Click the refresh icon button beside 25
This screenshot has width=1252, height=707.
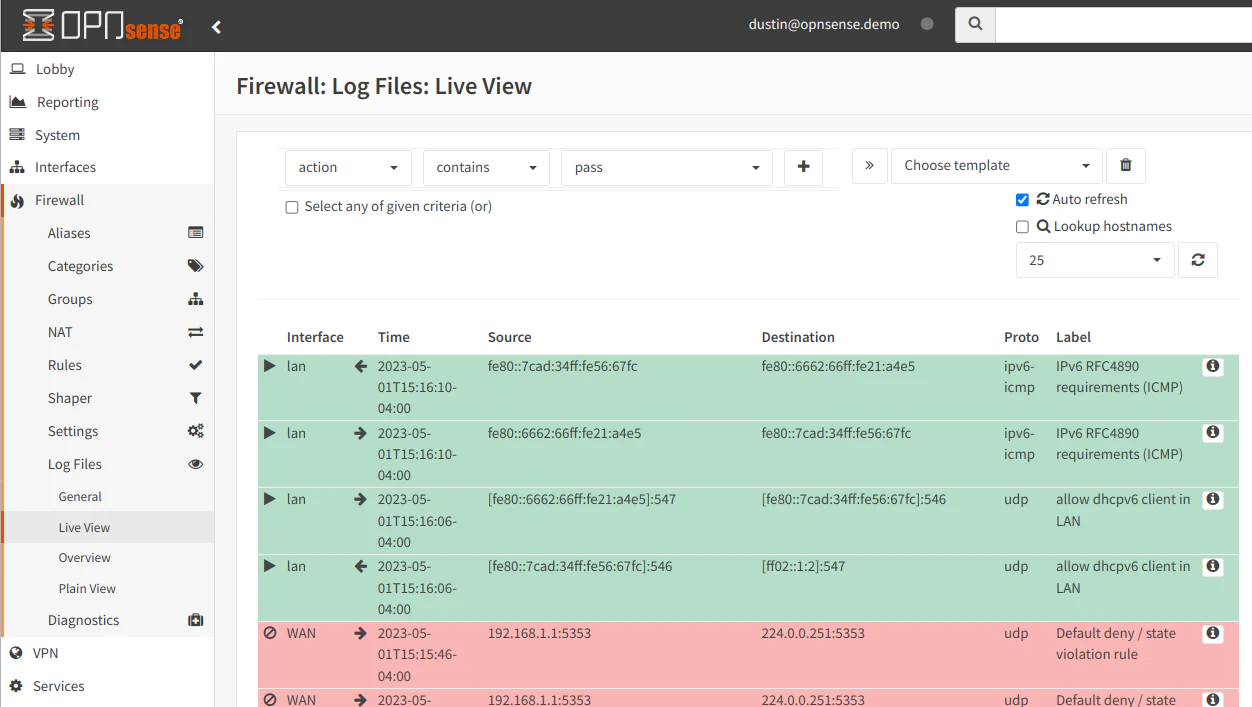coord(1197,260)
